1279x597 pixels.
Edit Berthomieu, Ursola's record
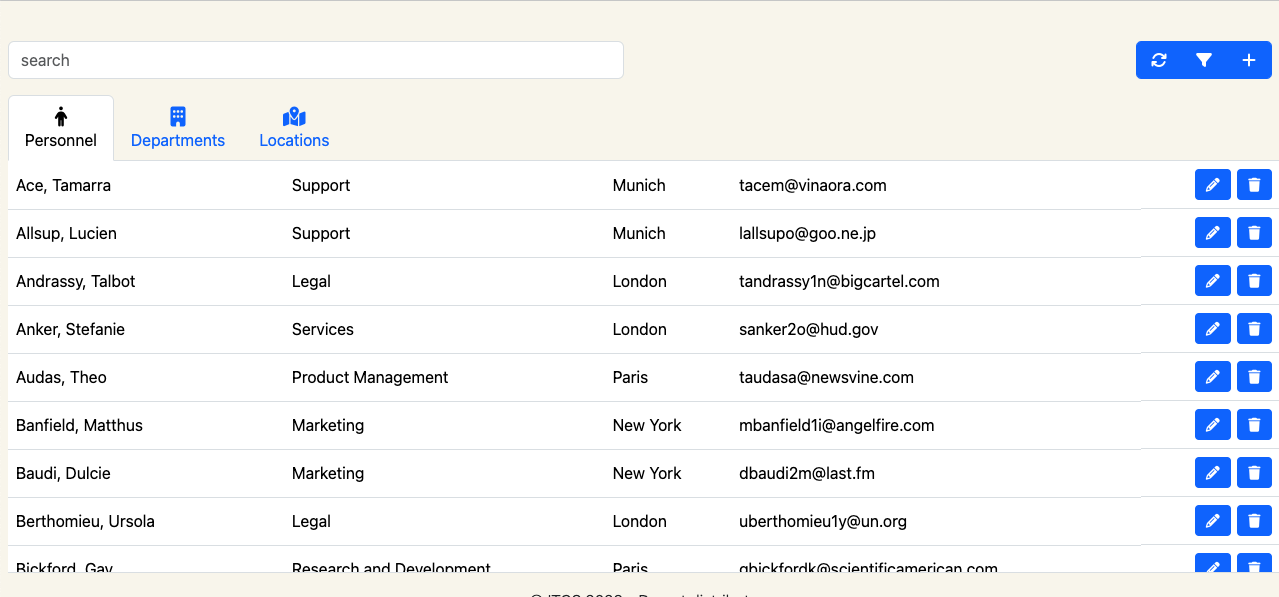pyautogui.click(x=1212, y=520)
